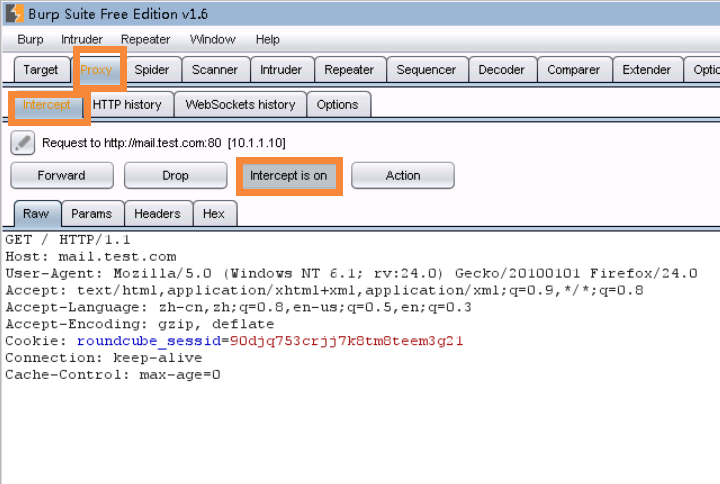
Task: Open the Help menu
Action: [267, 39]
